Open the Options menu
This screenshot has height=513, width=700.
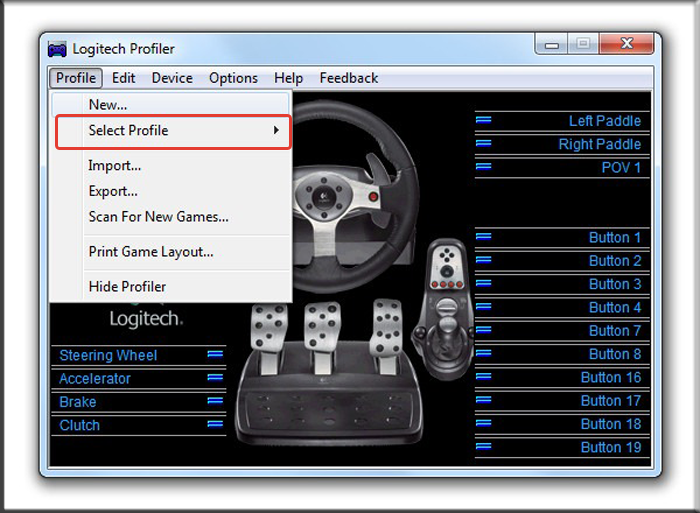click(233, 78)
